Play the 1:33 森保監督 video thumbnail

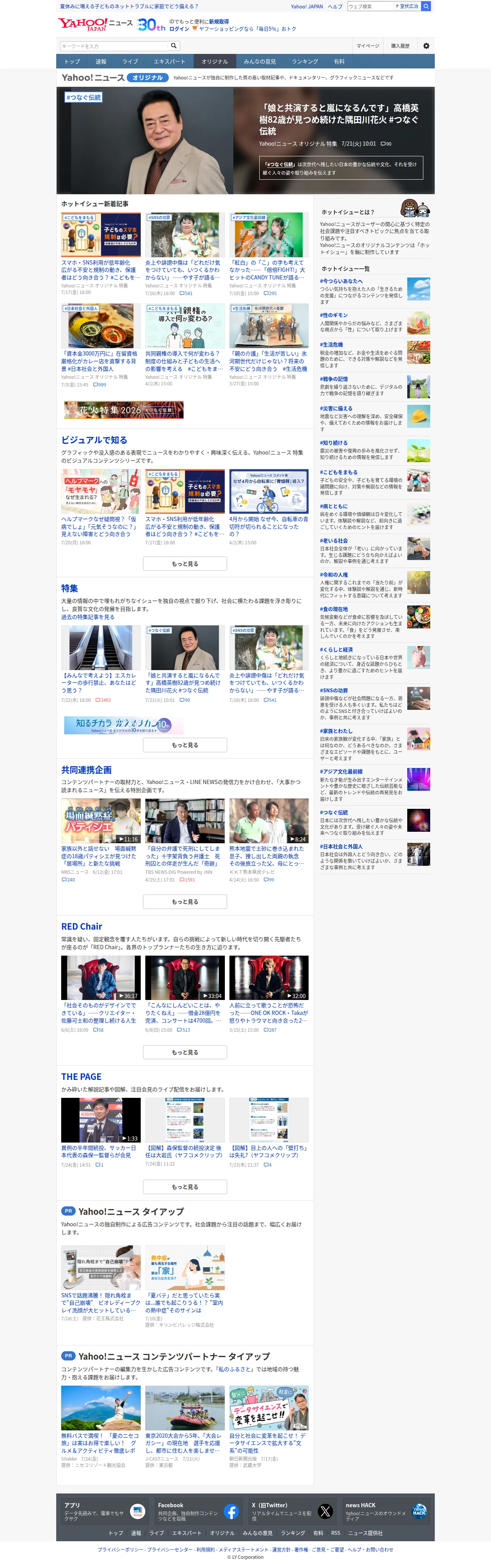tap(101, 1120)
